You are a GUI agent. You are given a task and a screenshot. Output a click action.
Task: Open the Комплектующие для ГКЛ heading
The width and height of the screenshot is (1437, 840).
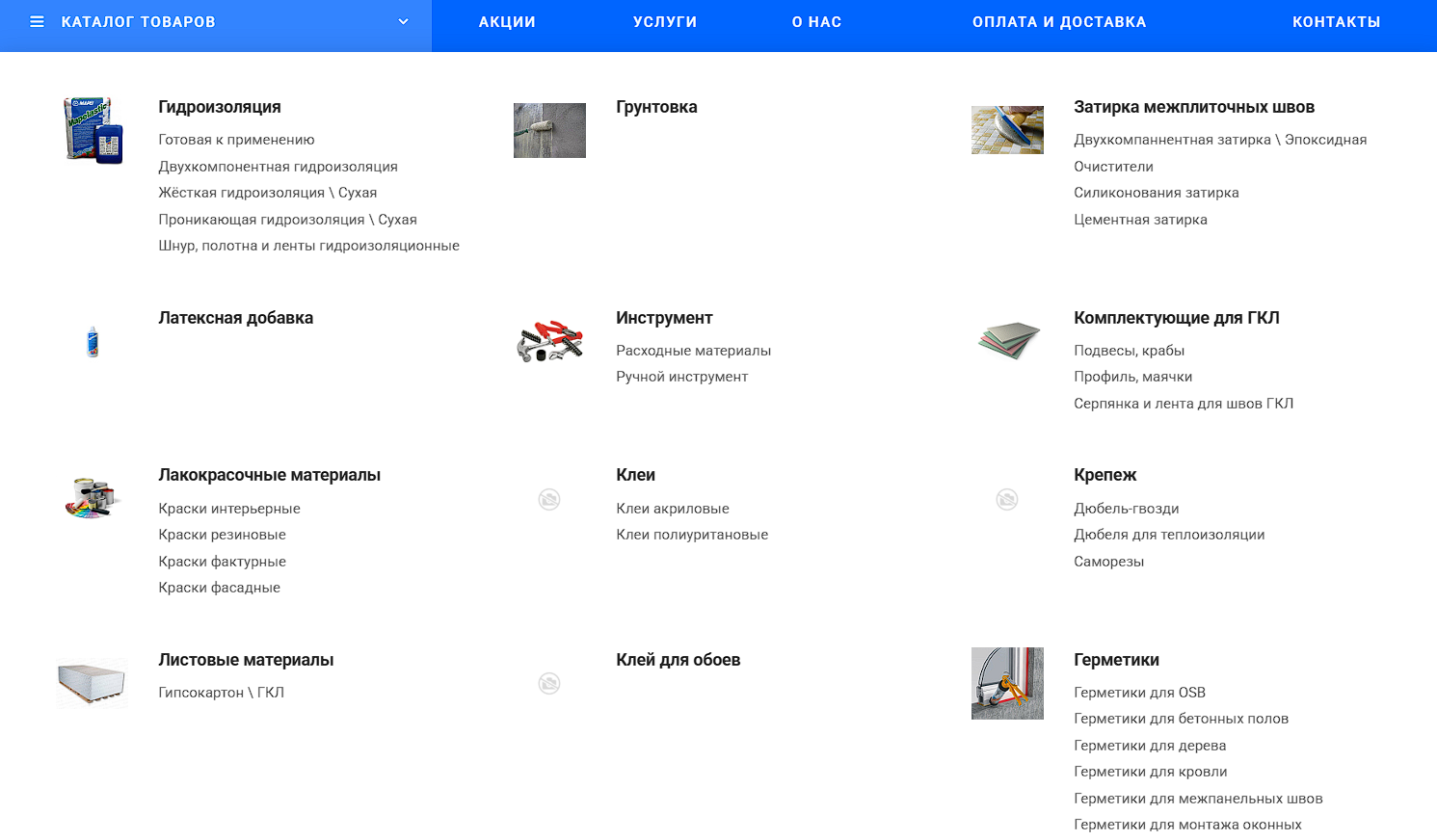1177,318
